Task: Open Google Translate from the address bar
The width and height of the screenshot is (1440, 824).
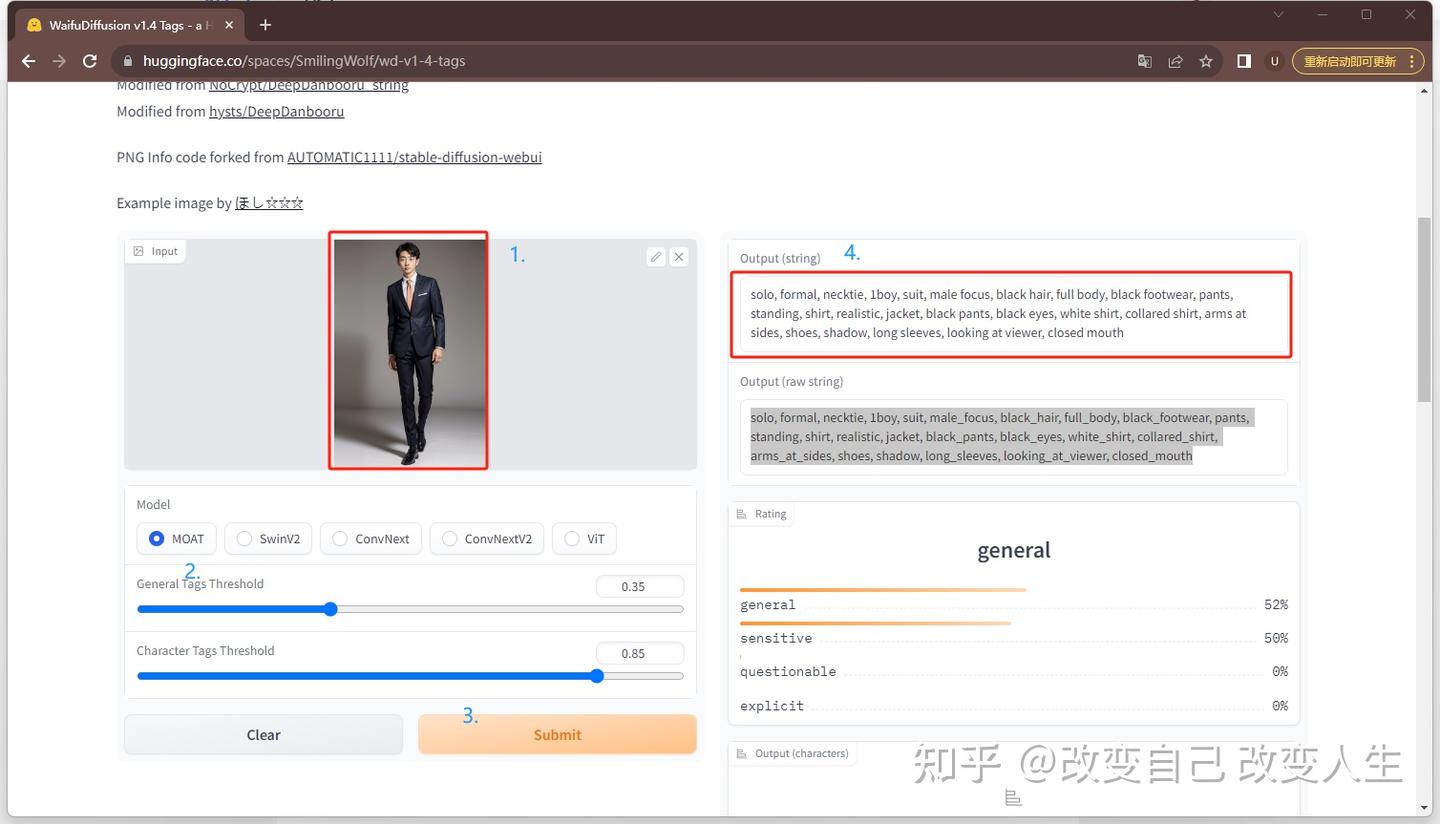Action: pyautogui.click(x=1144, y=61)
